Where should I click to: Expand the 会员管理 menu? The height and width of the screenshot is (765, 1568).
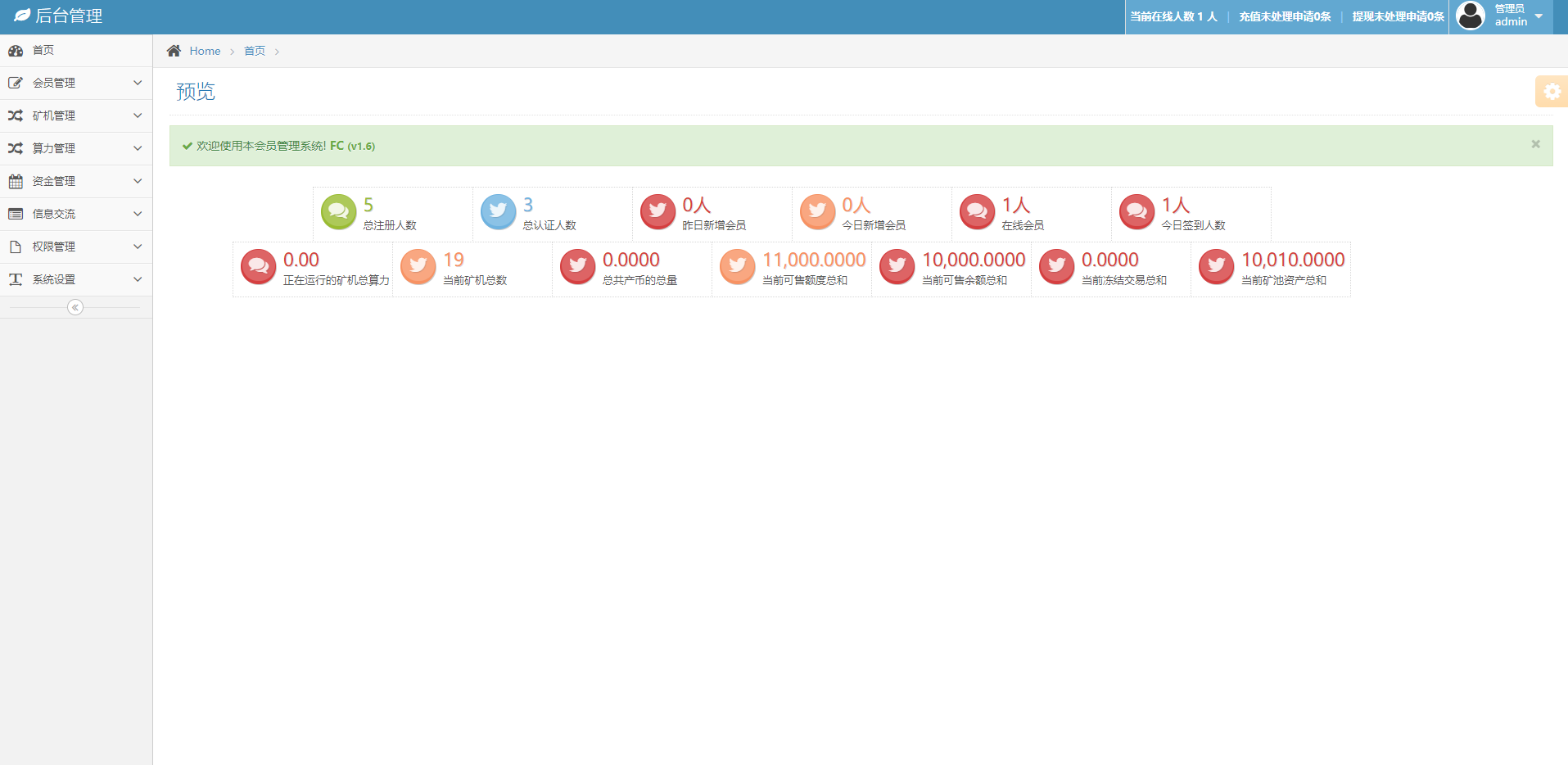(x=75, y=83)
